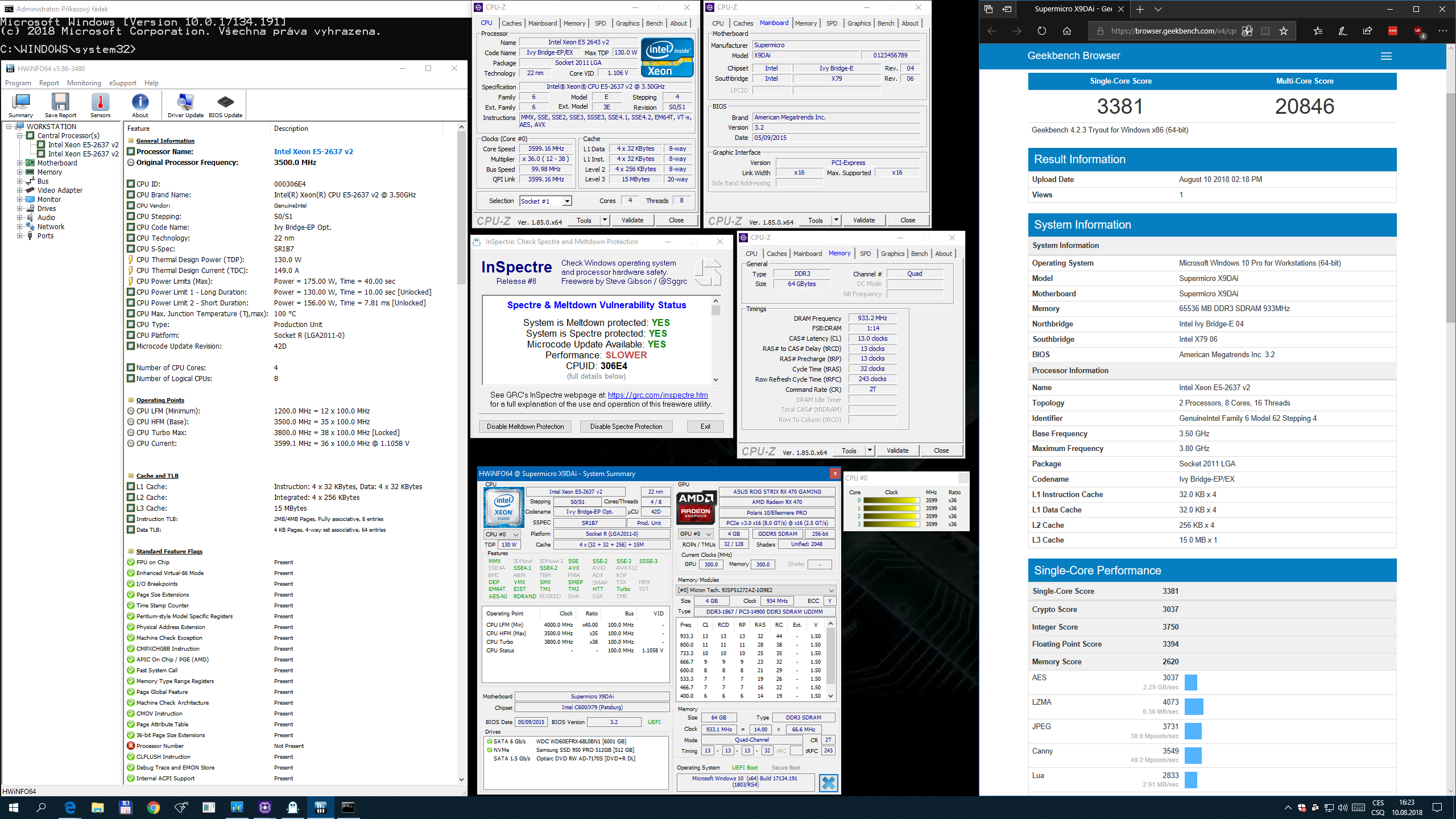Open Socket #1 selection dropdown in CPU-Z
Viewport: 1456px width, 819px height.
click(x=567, y=201)
